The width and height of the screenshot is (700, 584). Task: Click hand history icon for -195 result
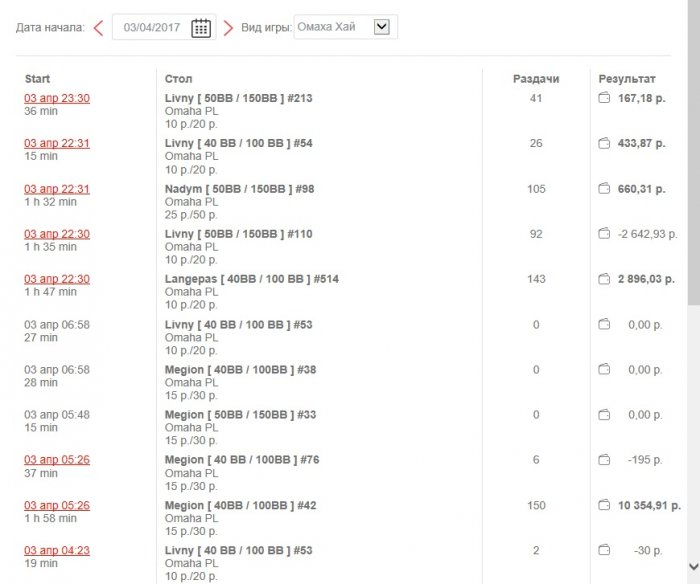click(x=604, y=460)
